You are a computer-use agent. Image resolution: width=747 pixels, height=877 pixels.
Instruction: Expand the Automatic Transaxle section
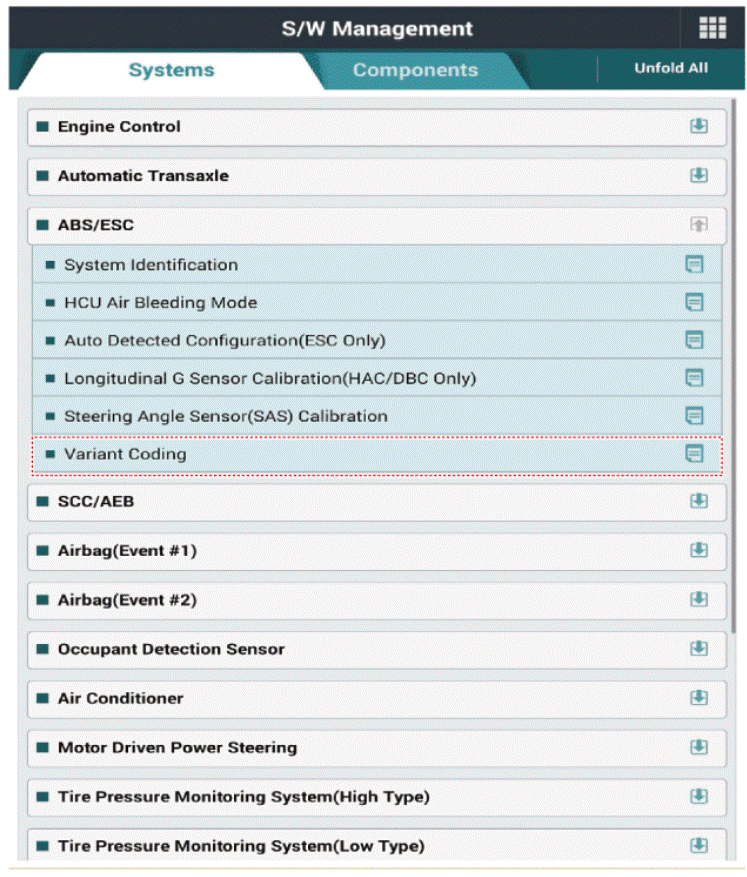(x=698, y=176)
